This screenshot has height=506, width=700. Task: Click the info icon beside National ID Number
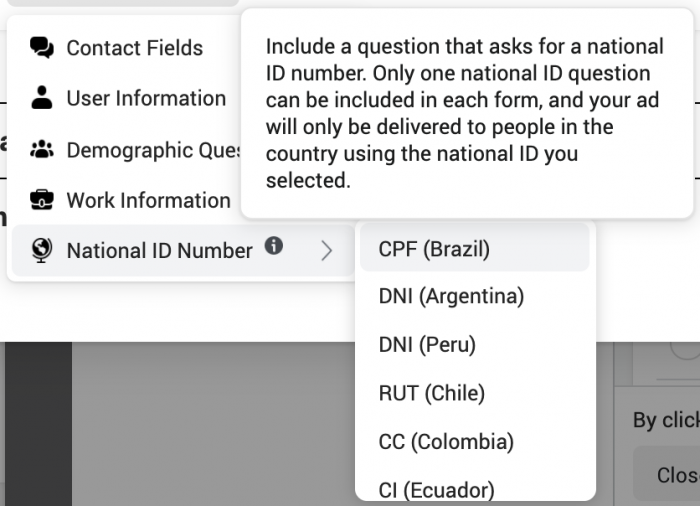tap(274, 246)
